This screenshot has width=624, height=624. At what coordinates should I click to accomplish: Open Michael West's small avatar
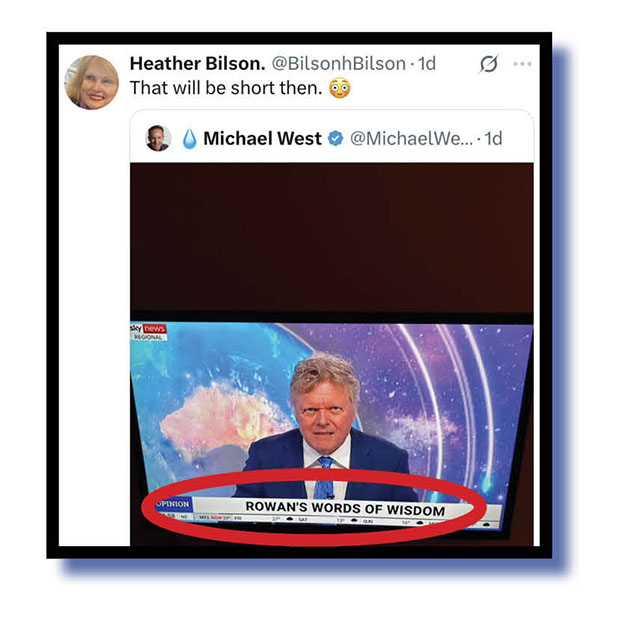(x=158, y=138)
